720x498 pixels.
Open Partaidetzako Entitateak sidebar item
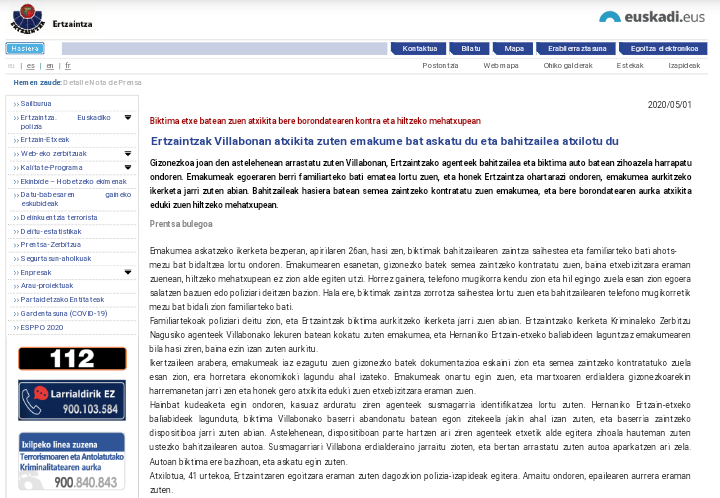[62, 300]
